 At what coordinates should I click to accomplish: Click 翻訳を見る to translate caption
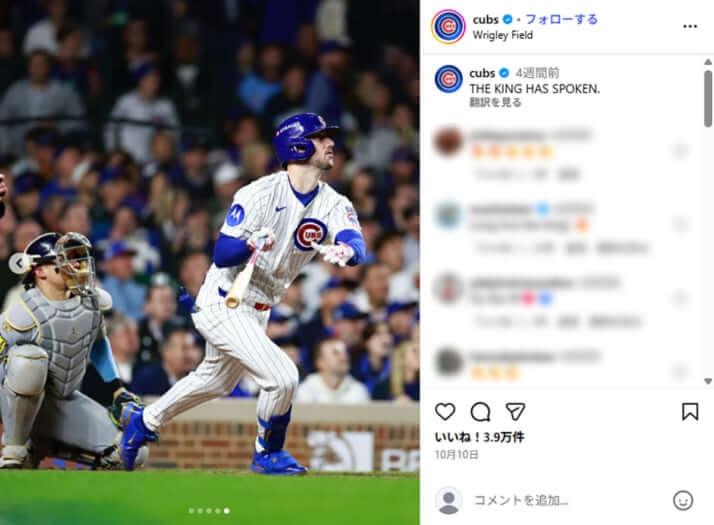(x=495, y=102)
